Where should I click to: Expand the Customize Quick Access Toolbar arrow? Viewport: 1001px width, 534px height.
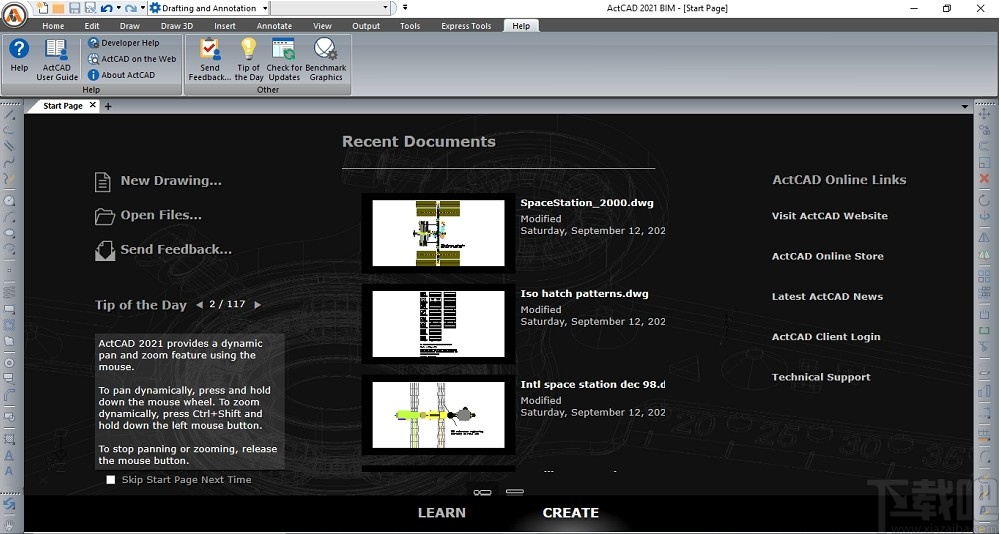point(404,8)
